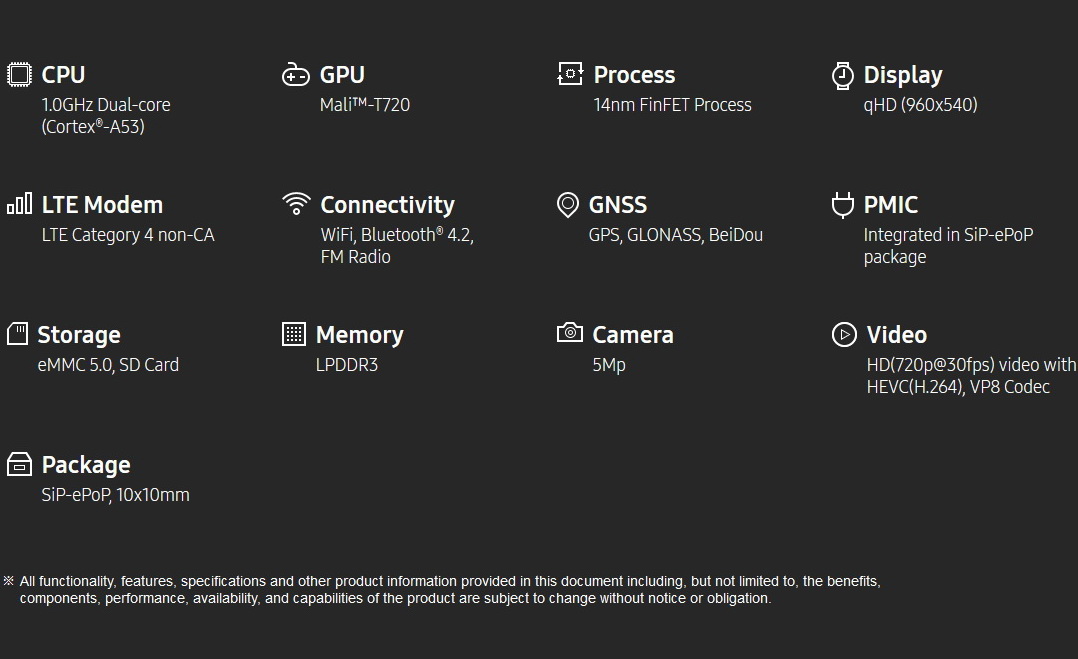Click the Process icon
Screen dimensions: 1078x659
click(570, 74)
